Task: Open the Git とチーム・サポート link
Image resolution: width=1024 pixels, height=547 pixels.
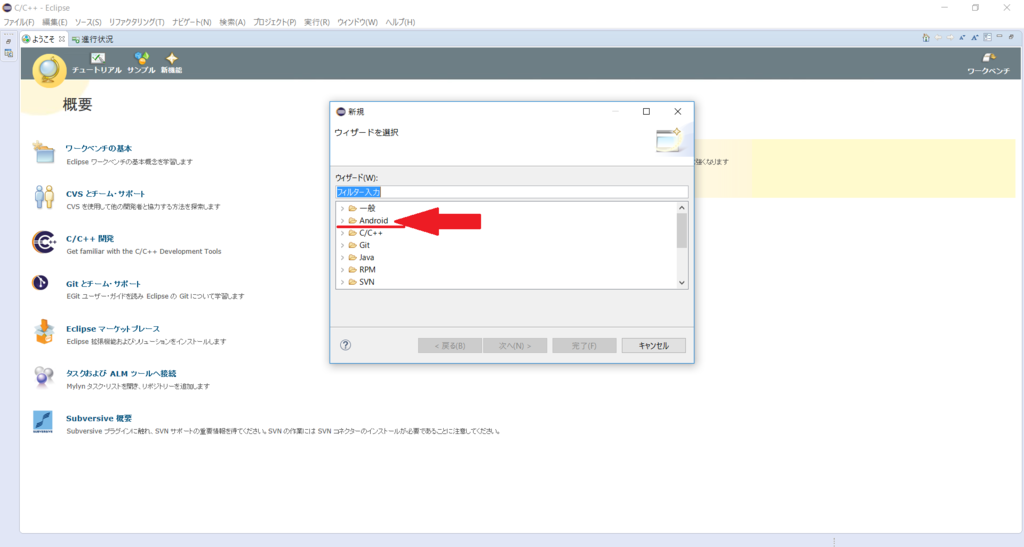Action: [103, 283]
